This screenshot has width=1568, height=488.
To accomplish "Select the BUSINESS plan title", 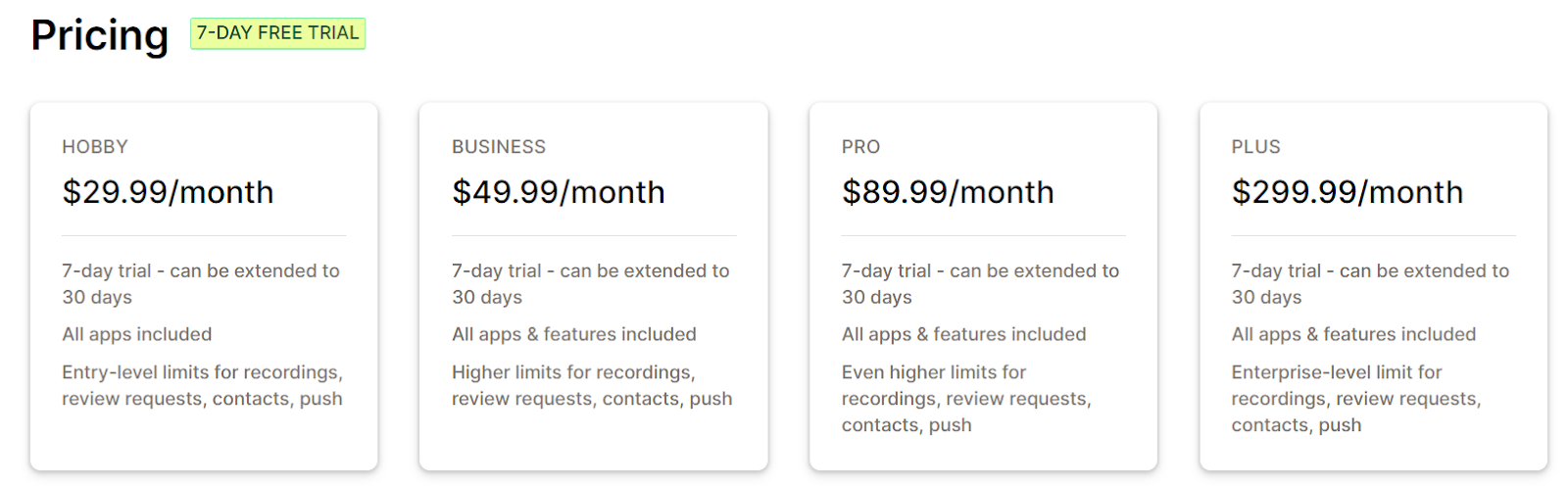I will click(x=498, y=147).
